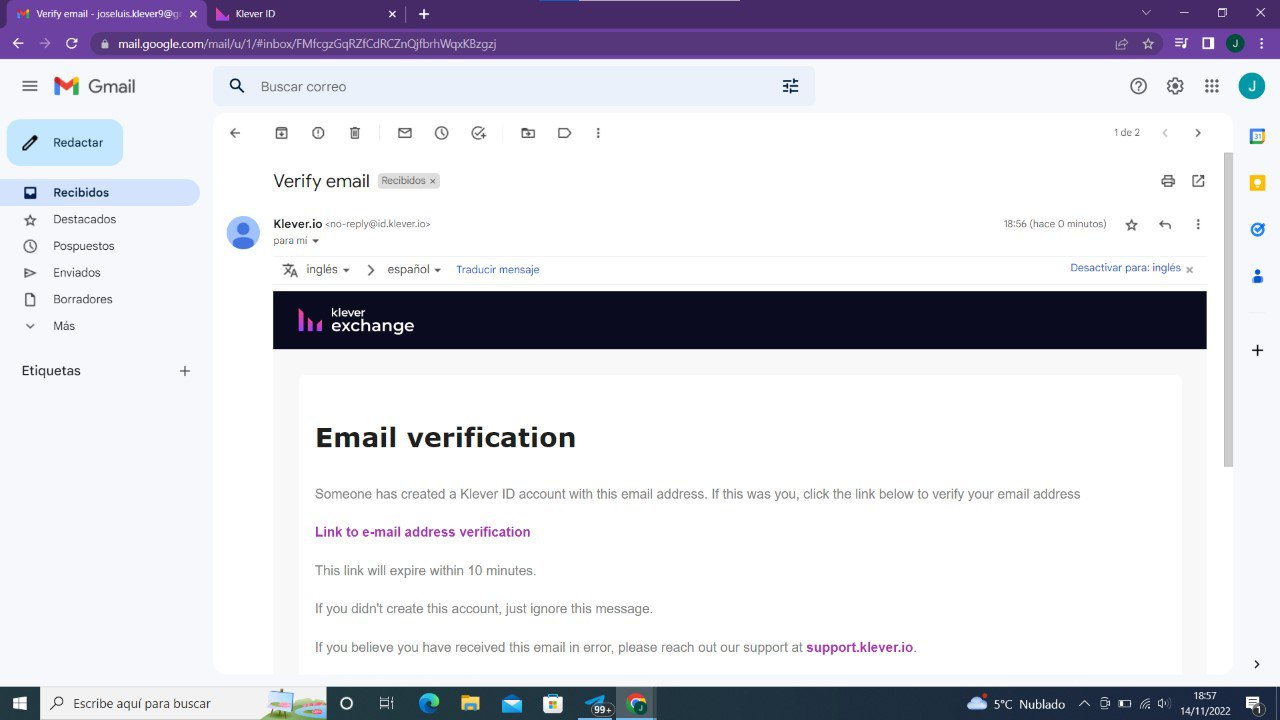Image resolution: width=1280 pixels, height=720 pixels.
Task: Open the Recibidos inbox folder
Action: pyautogui.click(x=100, y=192)
